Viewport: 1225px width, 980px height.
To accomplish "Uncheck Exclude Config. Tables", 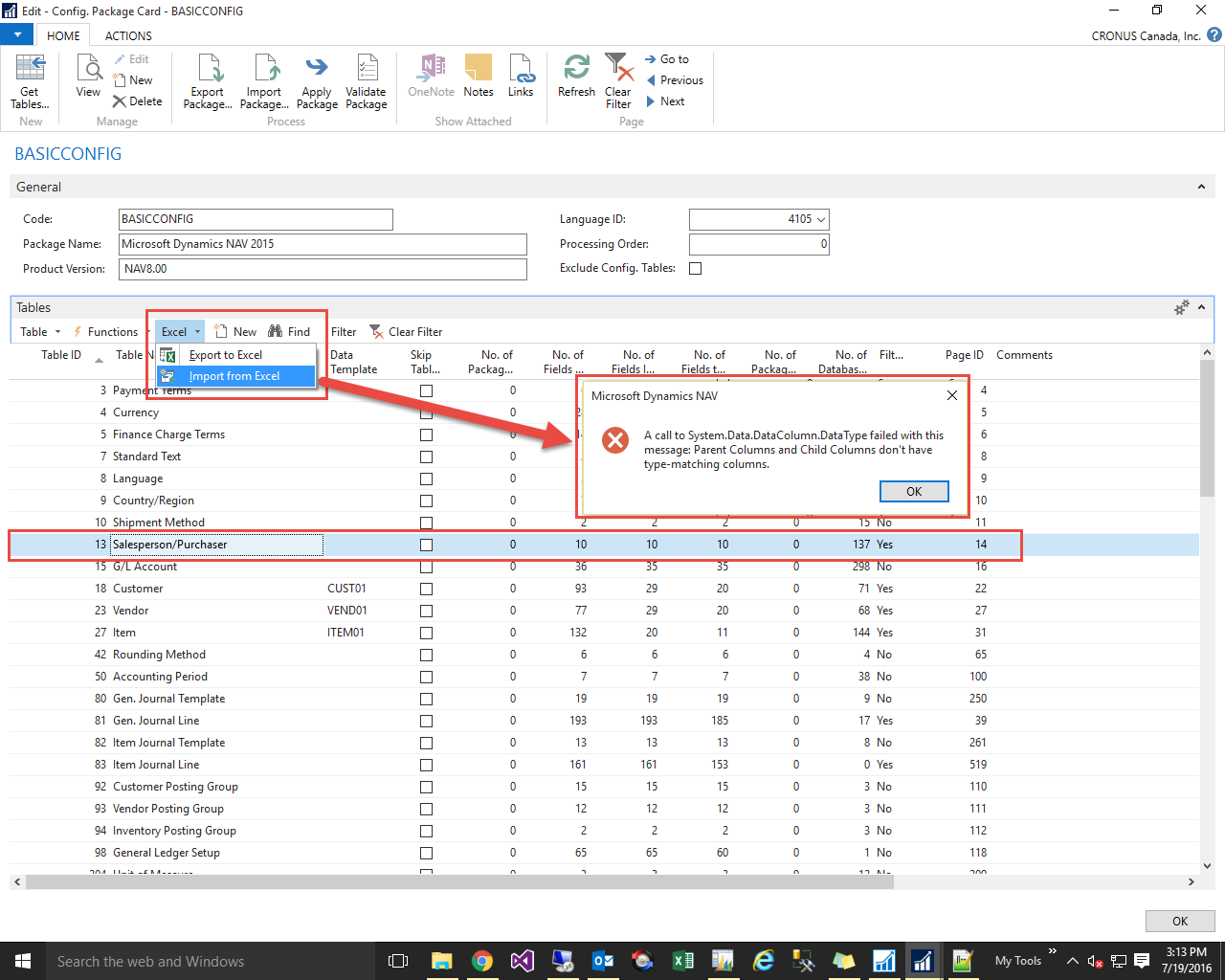I will [695, 268].
